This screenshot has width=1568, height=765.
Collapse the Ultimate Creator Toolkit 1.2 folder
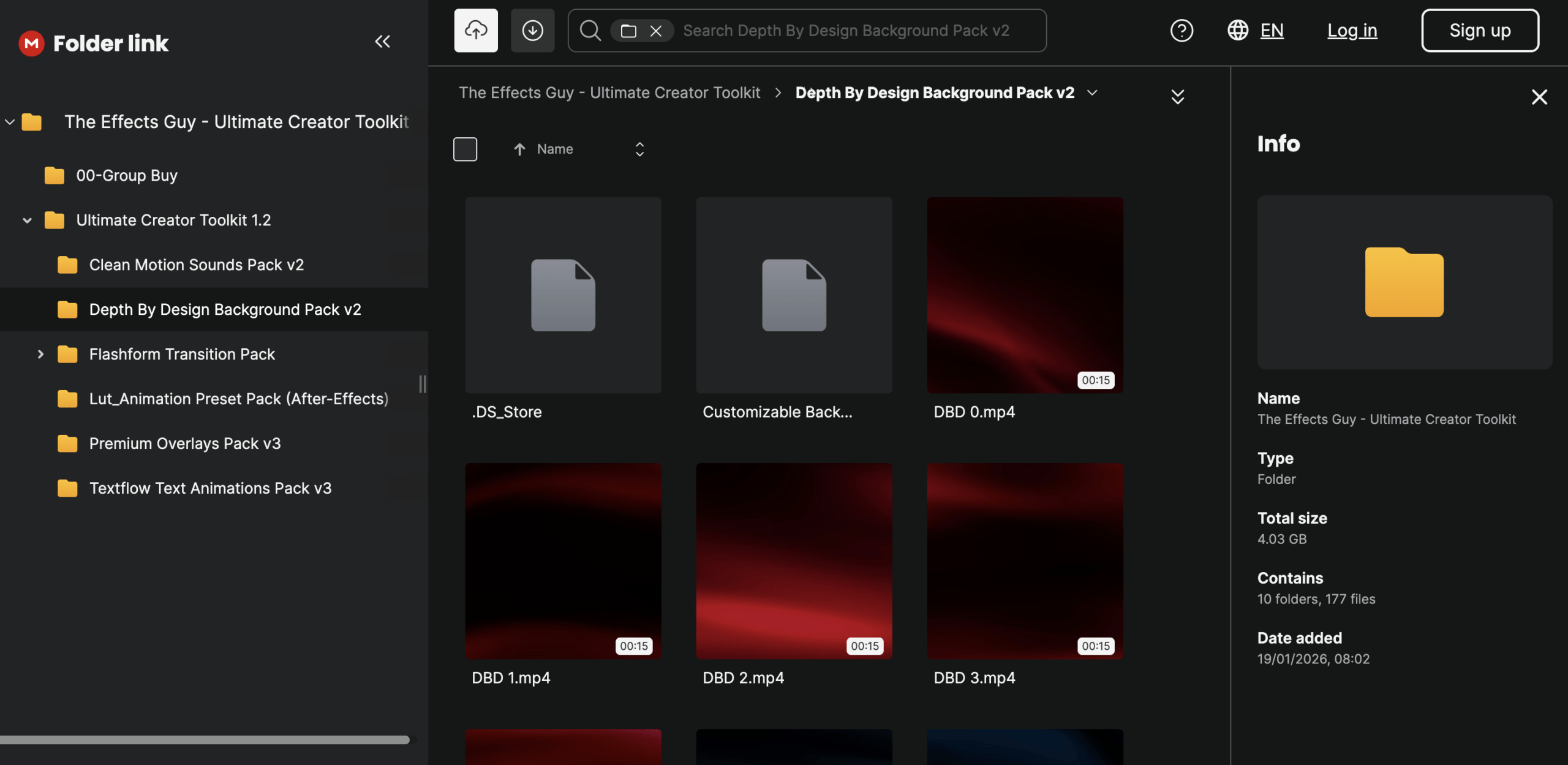tap(27, 220)
